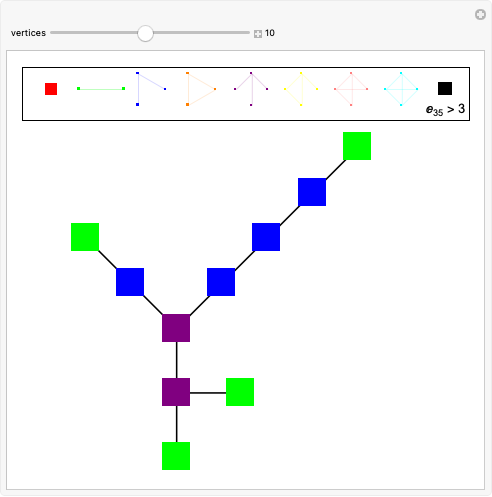Click the green single-edge legend graph
The height and width of the screenshot is (497, 492).
101,89
